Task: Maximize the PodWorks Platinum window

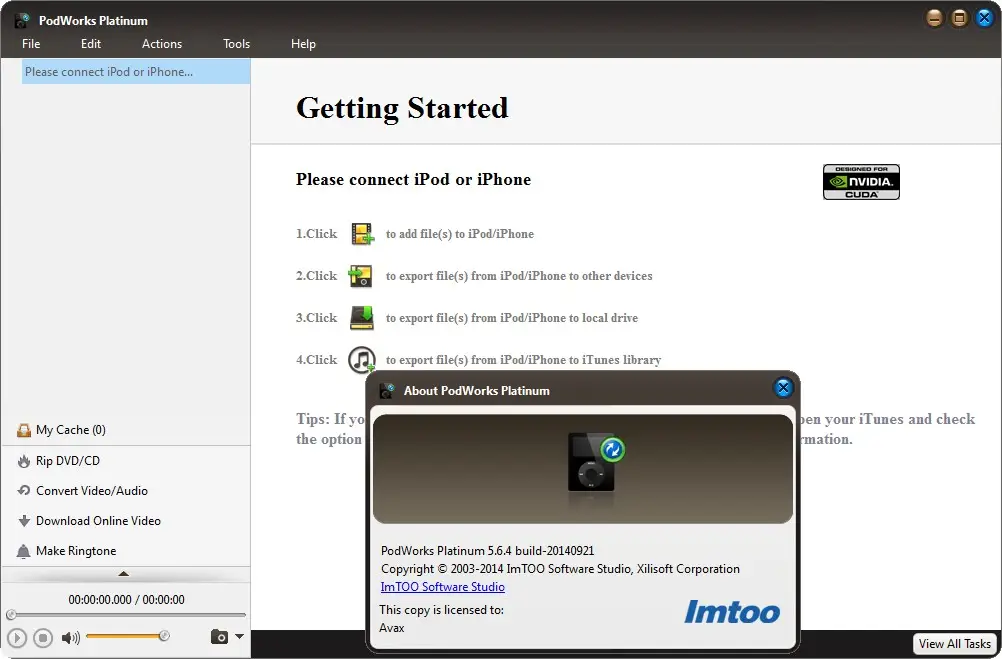Action: tap(959, 18)
